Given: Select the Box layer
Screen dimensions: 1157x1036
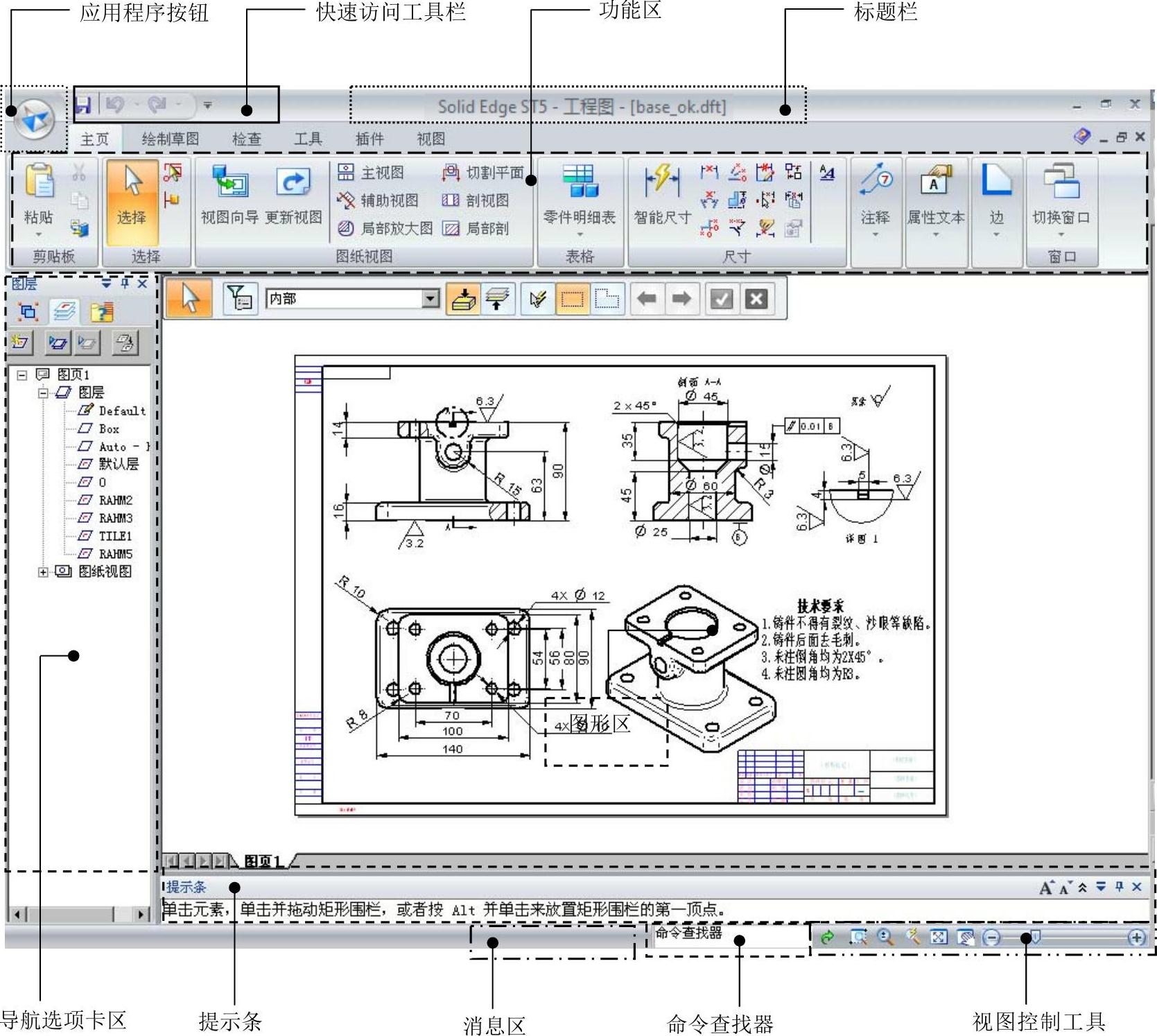Looking at the screenshot, I should (100, 429).
